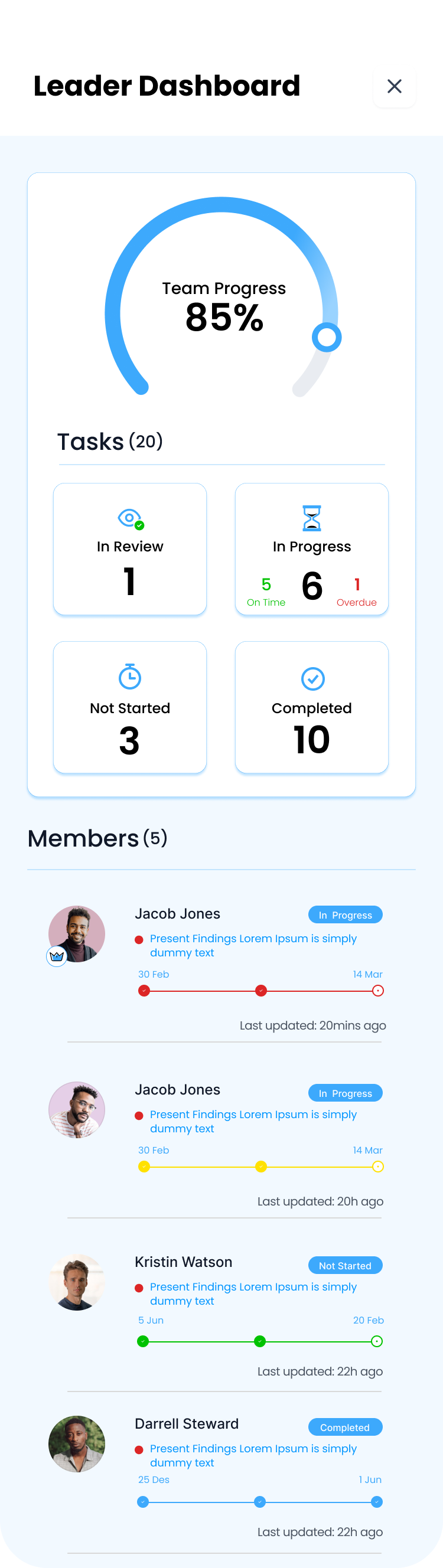The width and height of the screenshot is (443, 1568).
Task: Click the In Review eye icon
Action: 130,518
